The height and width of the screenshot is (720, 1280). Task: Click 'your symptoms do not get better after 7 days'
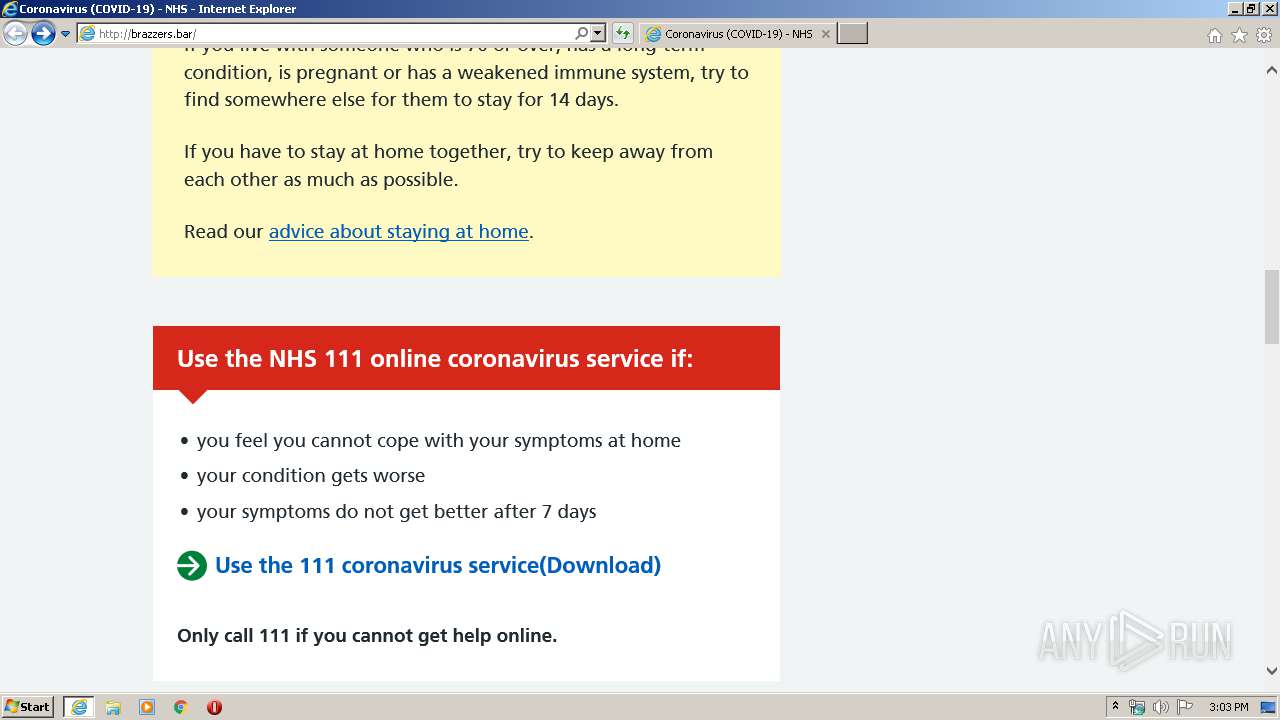pyautogui.click(x=396, y=511)
